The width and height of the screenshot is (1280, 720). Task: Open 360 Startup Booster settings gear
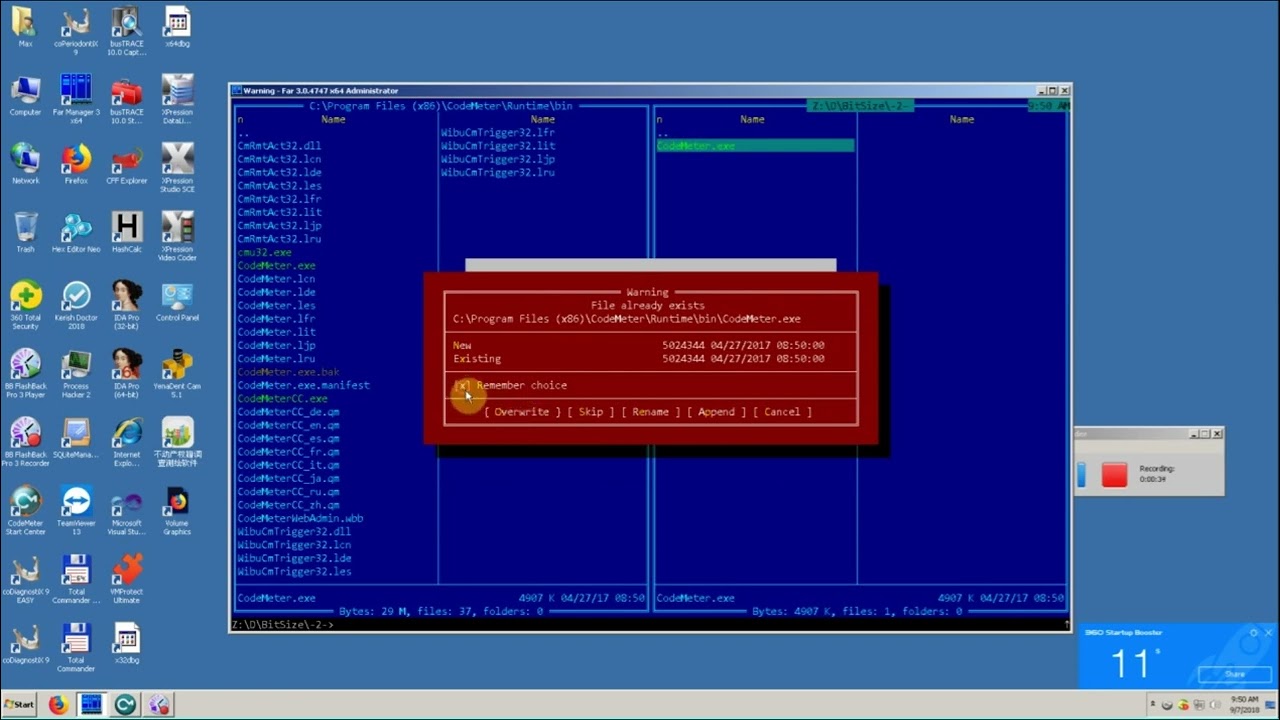(x=1254, y=632)
